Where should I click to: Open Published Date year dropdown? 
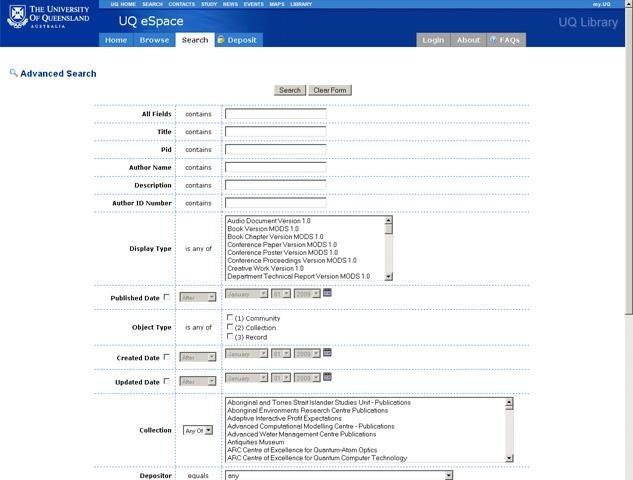[307, 294]
